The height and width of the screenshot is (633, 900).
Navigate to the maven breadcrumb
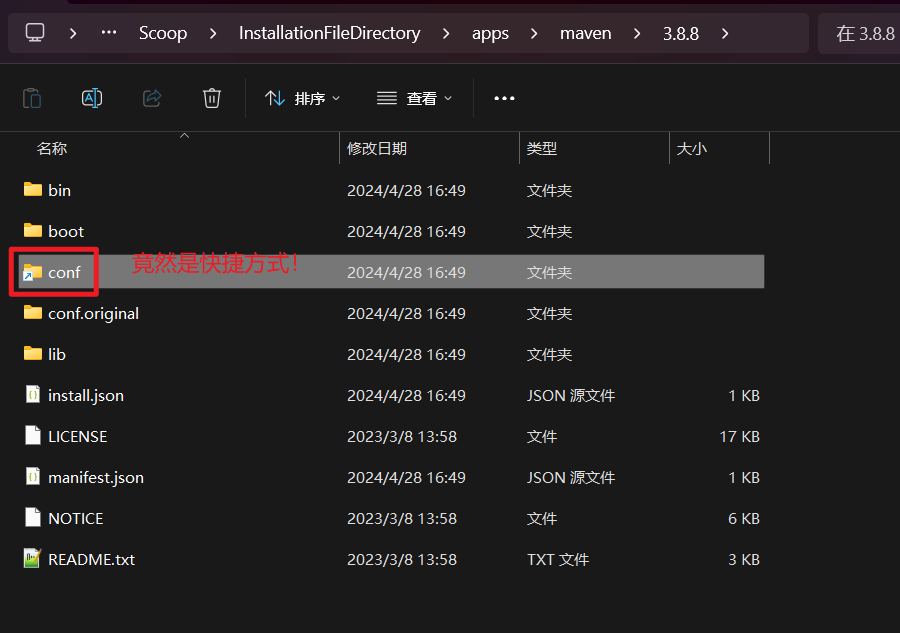585,33
